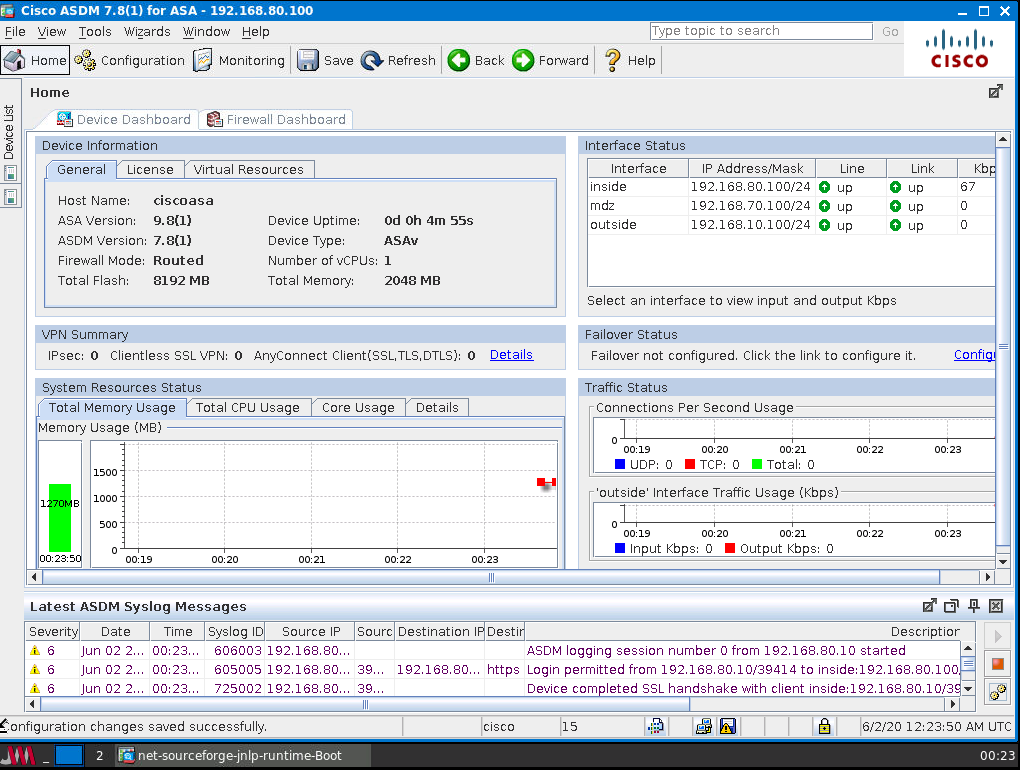
Task: Expand the Device List side tab
Action: [x=8, y=132]
